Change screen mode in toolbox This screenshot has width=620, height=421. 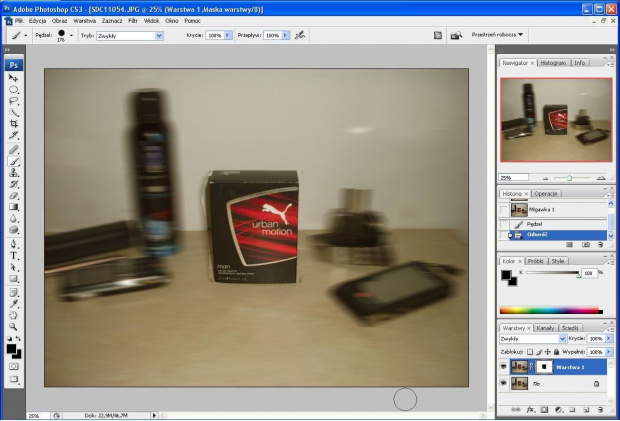(x=13, y=379)
